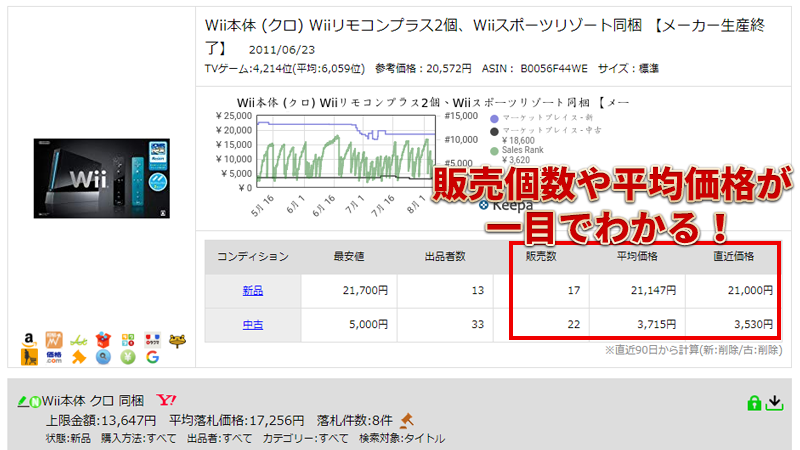
Task: Click the seller count 33 cell
Action: (445, 324)
